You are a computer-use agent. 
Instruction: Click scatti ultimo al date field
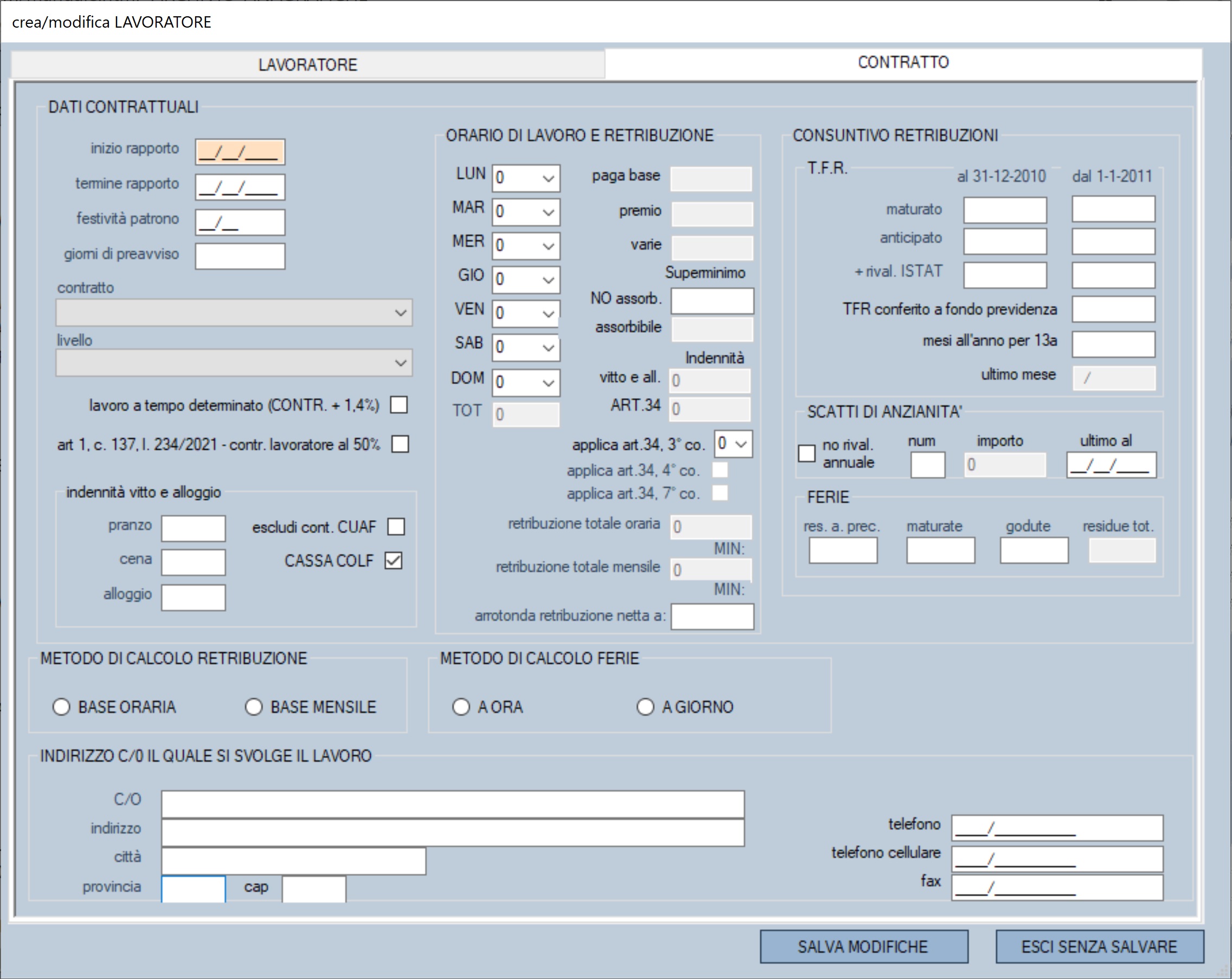click(x=1112, y=465)
